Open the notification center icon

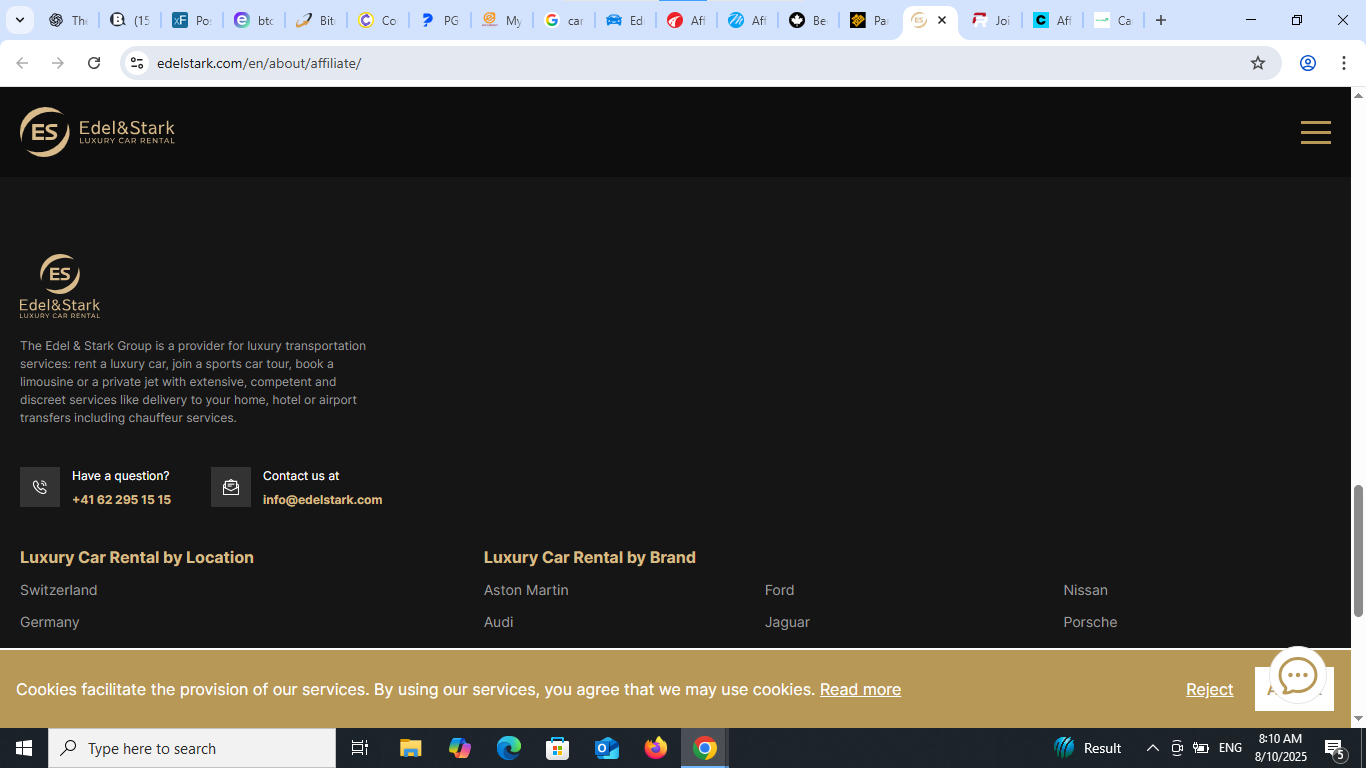pos(1334,748)
